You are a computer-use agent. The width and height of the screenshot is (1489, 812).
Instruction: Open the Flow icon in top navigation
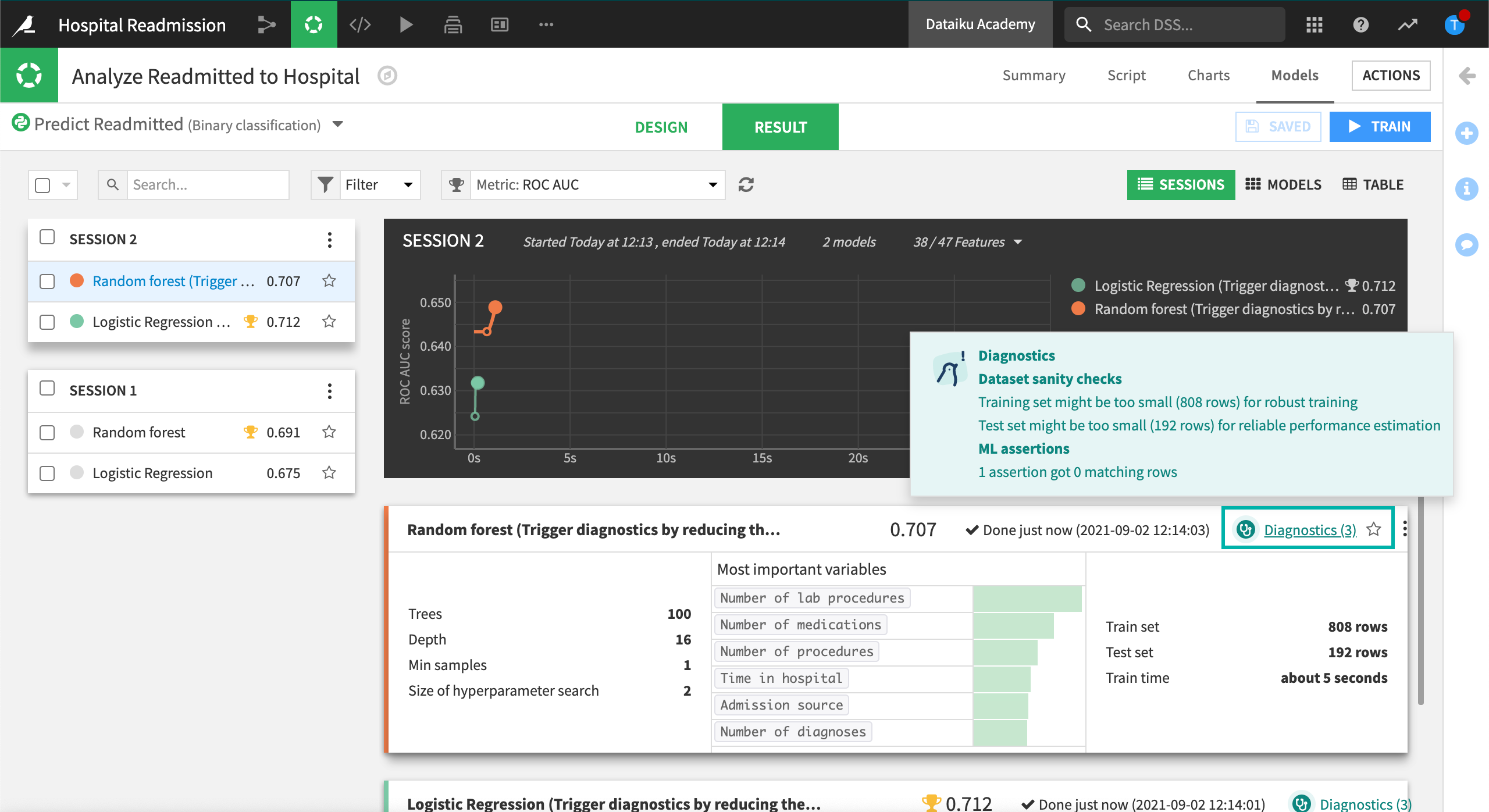[x=266, y=24]
